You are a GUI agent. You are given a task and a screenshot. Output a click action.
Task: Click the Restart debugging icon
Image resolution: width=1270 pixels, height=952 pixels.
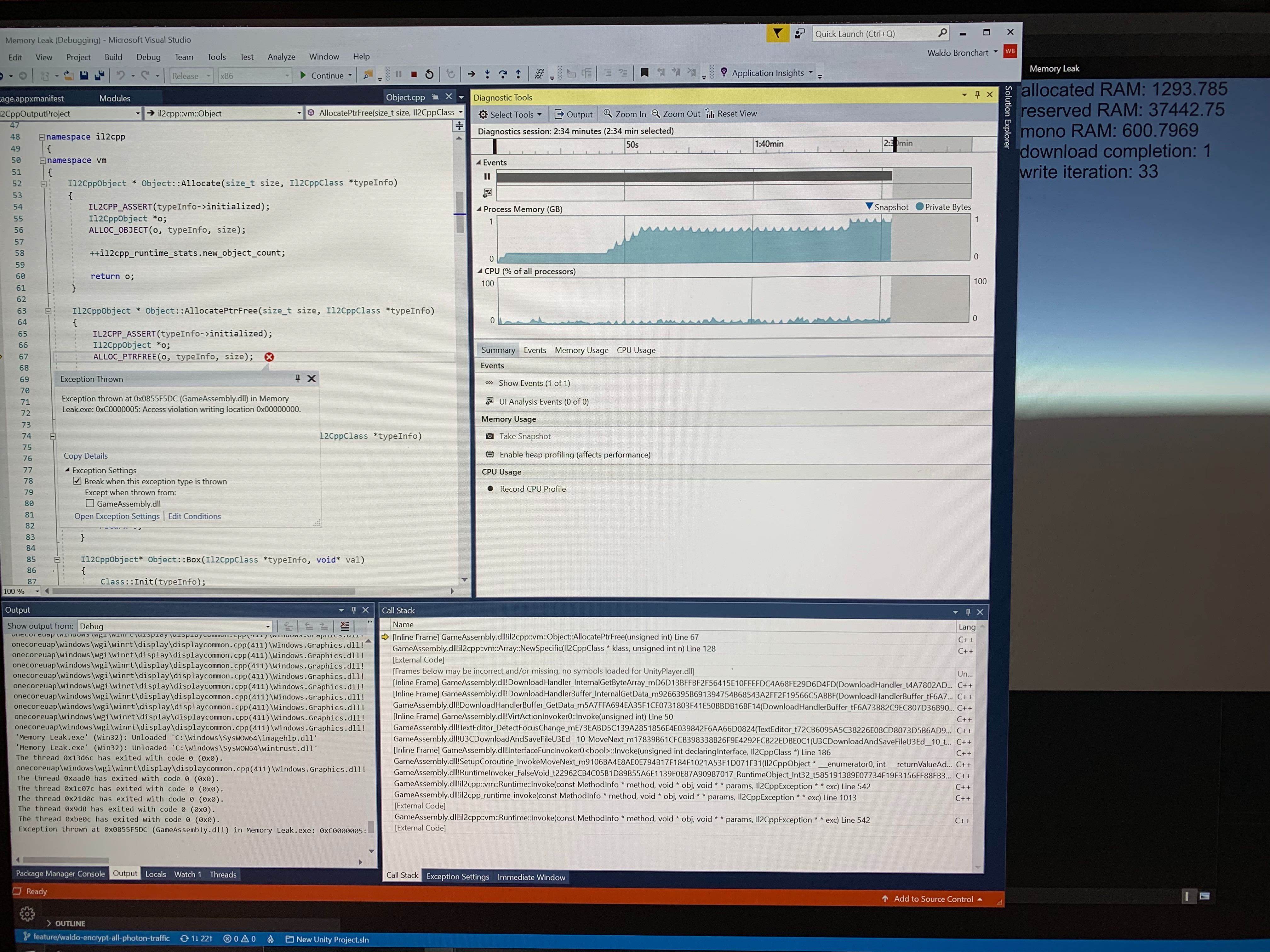pos(429,75)
